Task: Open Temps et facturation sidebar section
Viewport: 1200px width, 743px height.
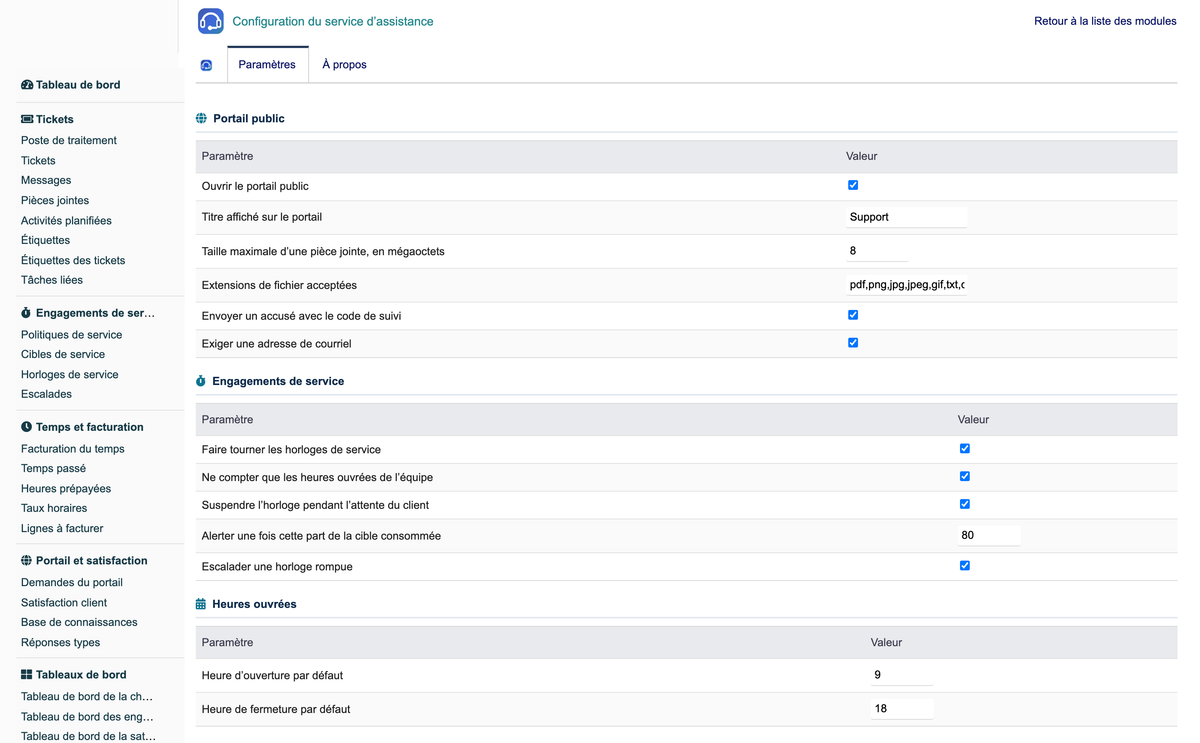Action: coord(90,427)
